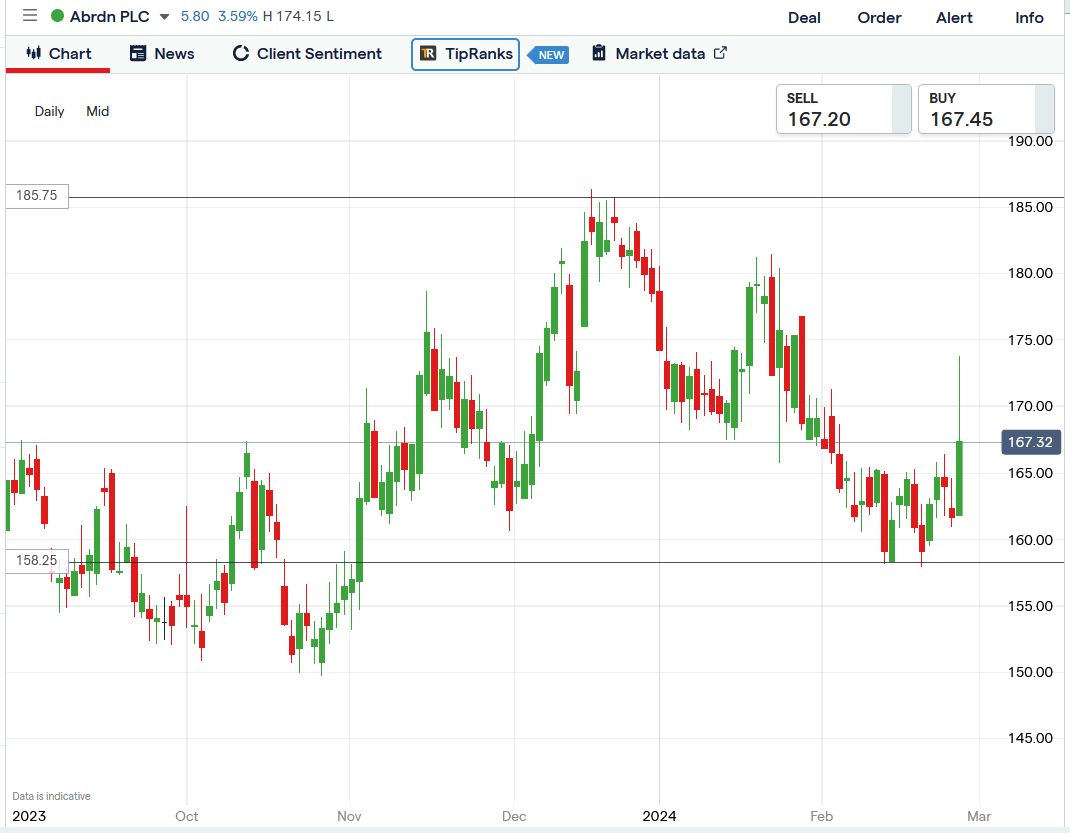Open the Order menu
This screenshot has height=833, width=1070.
[x=879, y=18]
